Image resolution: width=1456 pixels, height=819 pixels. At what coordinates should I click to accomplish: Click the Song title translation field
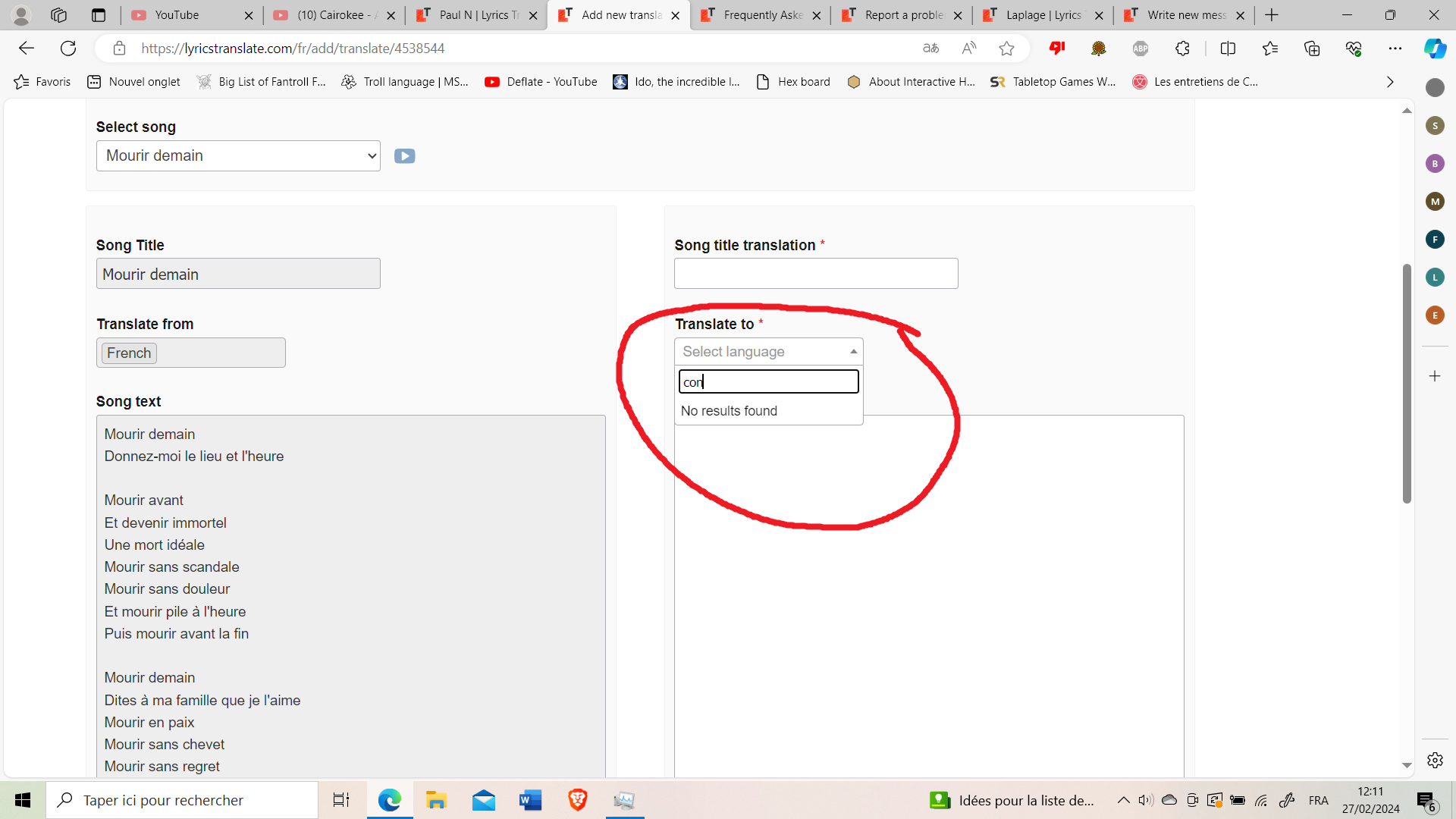point(816,274)
